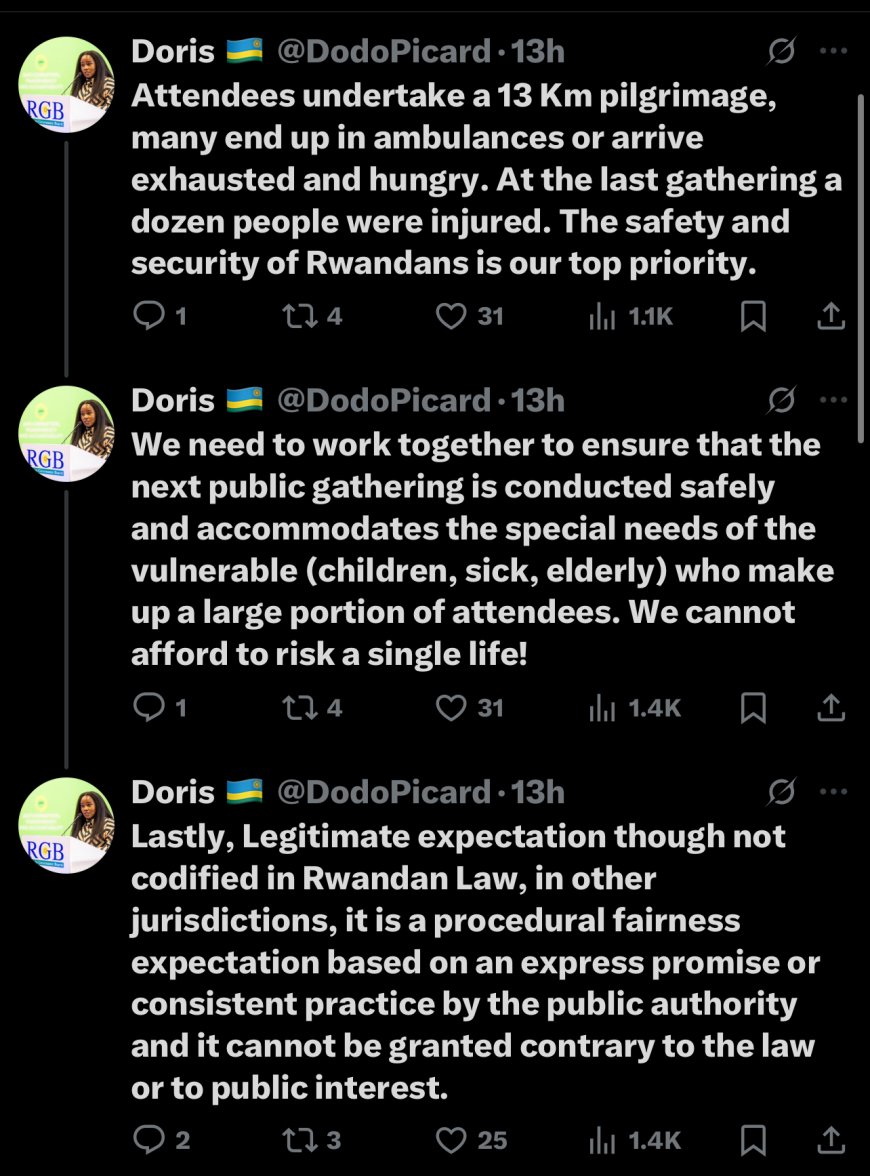The height and width of the screenshot is (1176, 870).
Task: Open more options on Legitimate expectation tweet
Action: click(832, 793)
